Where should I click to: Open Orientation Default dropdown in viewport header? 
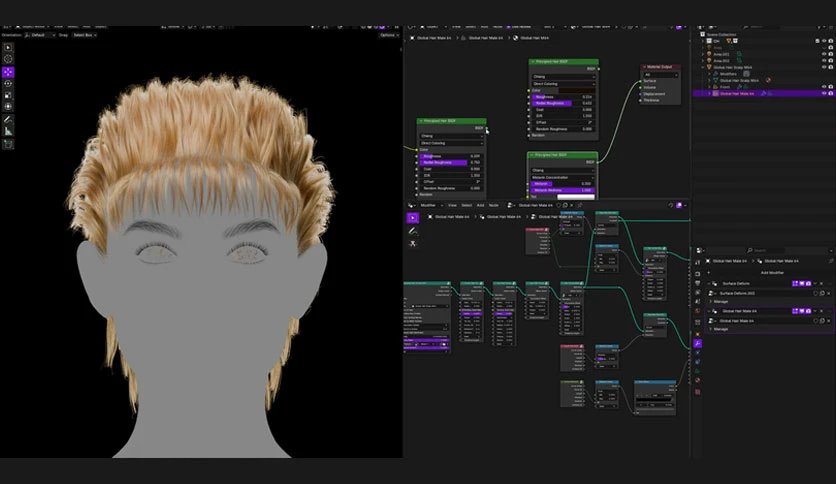pos(40,35)
